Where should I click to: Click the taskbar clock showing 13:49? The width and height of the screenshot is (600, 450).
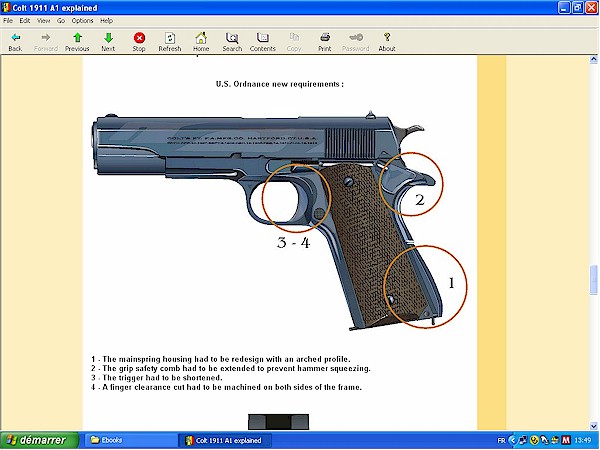coord(583,440)
